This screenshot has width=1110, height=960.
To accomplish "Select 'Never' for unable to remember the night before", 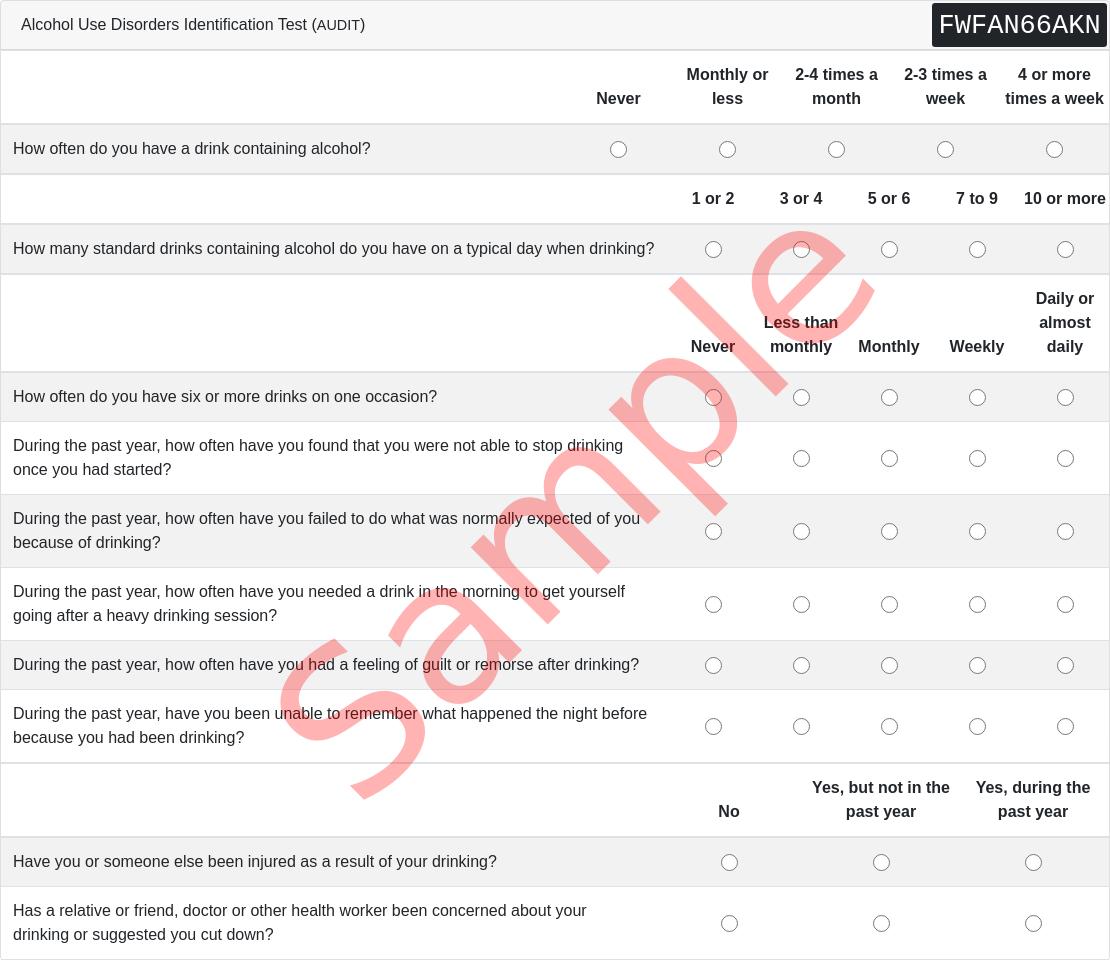I will point(713,726).
